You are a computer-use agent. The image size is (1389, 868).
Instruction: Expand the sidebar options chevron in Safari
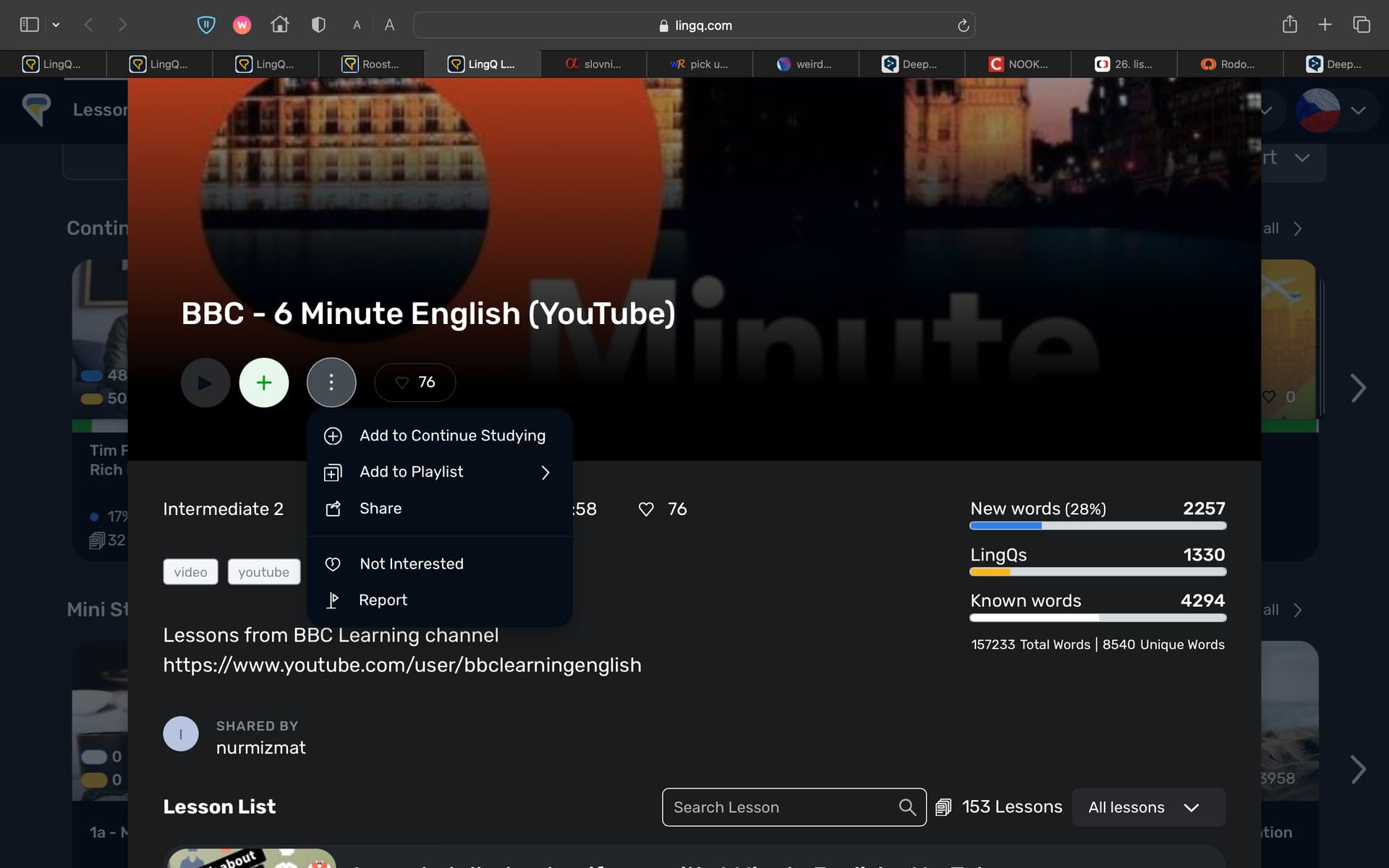(x=56, y=25)
